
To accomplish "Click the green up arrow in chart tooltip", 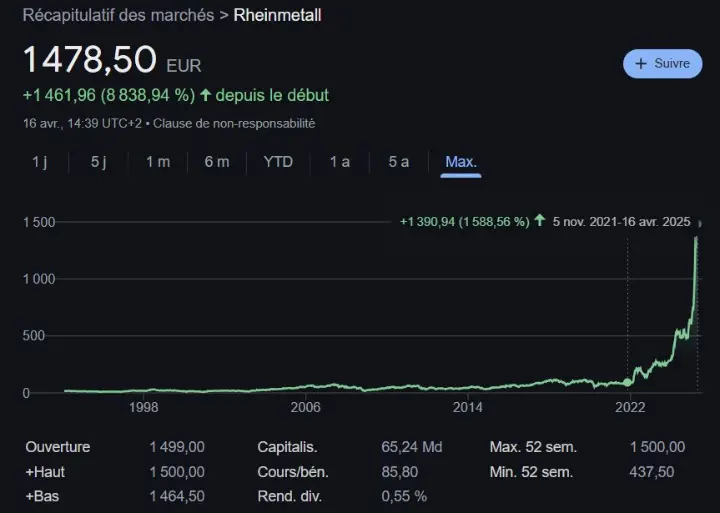I will coord(540,220).
